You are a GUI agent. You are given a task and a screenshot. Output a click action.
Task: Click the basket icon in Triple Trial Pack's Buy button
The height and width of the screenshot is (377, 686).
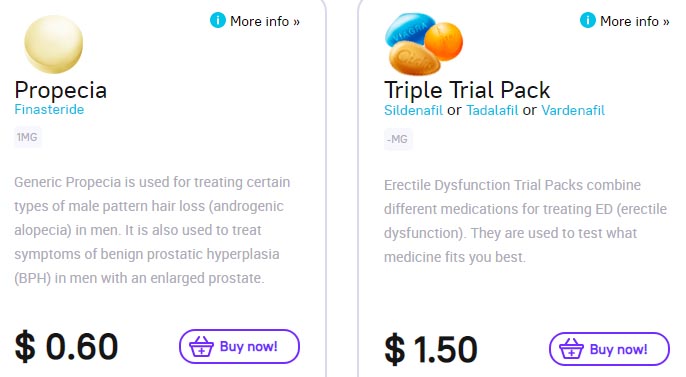coord(571,349)
